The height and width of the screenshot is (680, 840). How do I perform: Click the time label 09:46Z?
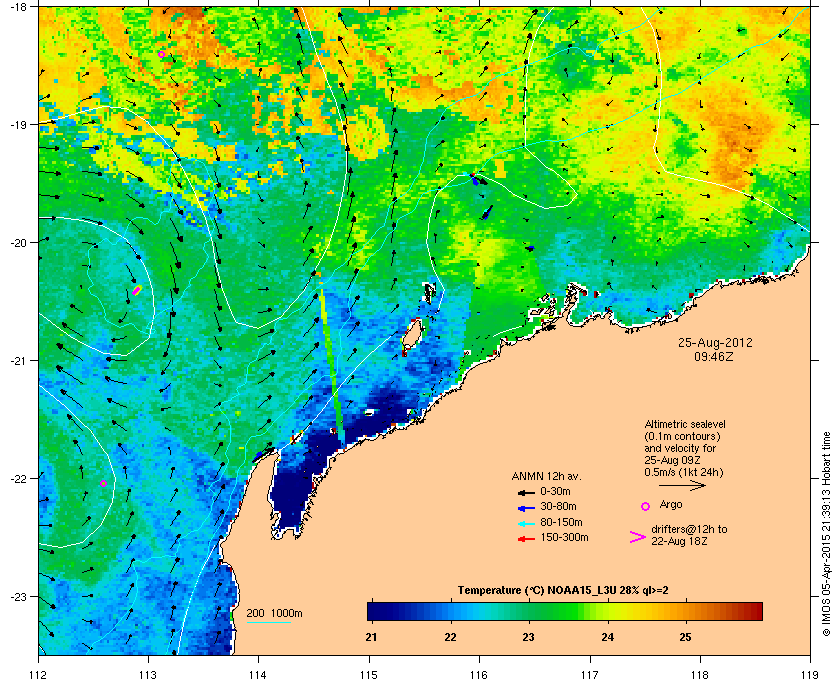click(714, 356)
